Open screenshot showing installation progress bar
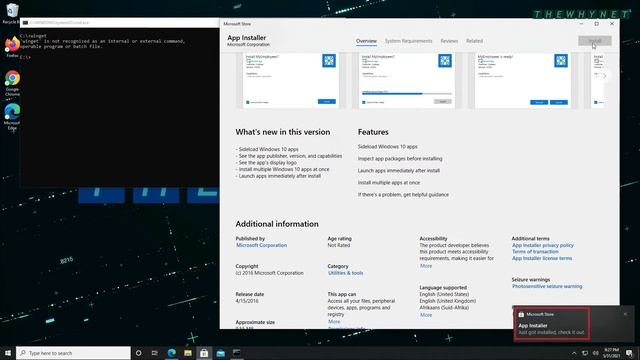 click(407, 80)
